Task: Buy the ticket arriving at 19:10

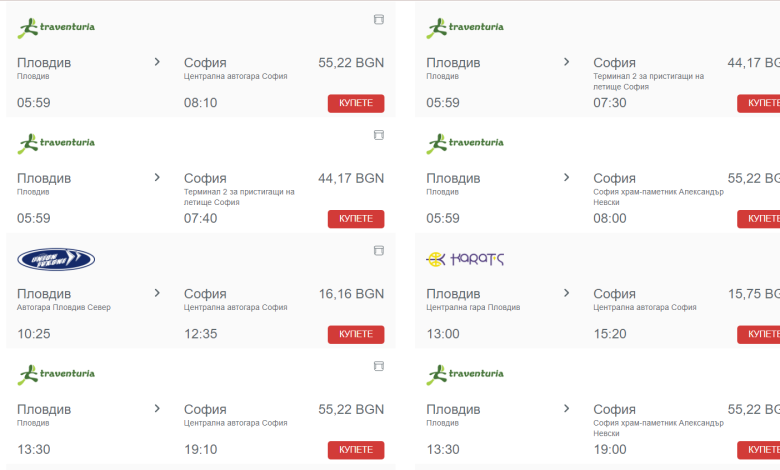Action: click(356, 450)
